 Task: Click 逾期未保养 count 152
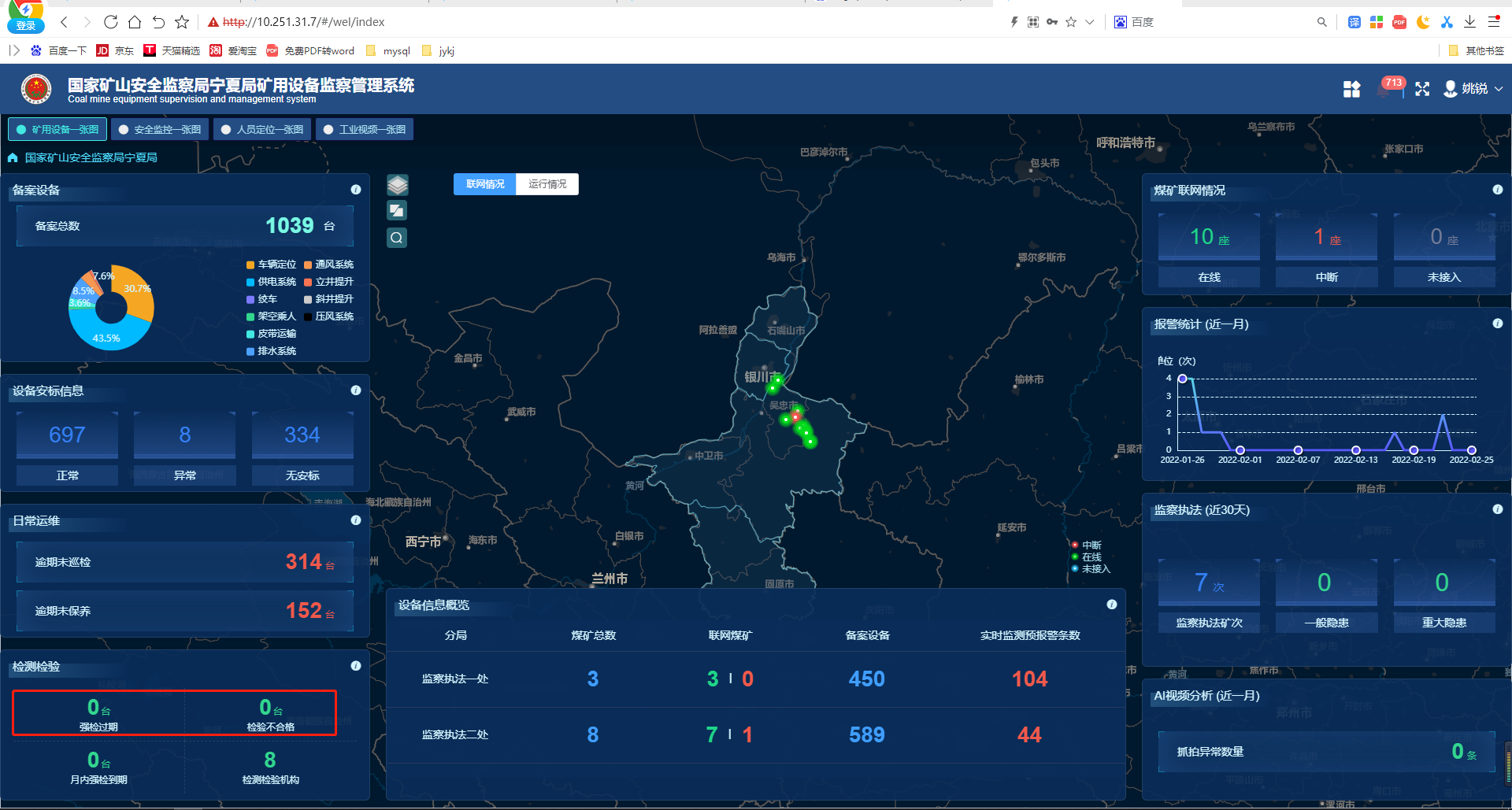pos(304,610)
